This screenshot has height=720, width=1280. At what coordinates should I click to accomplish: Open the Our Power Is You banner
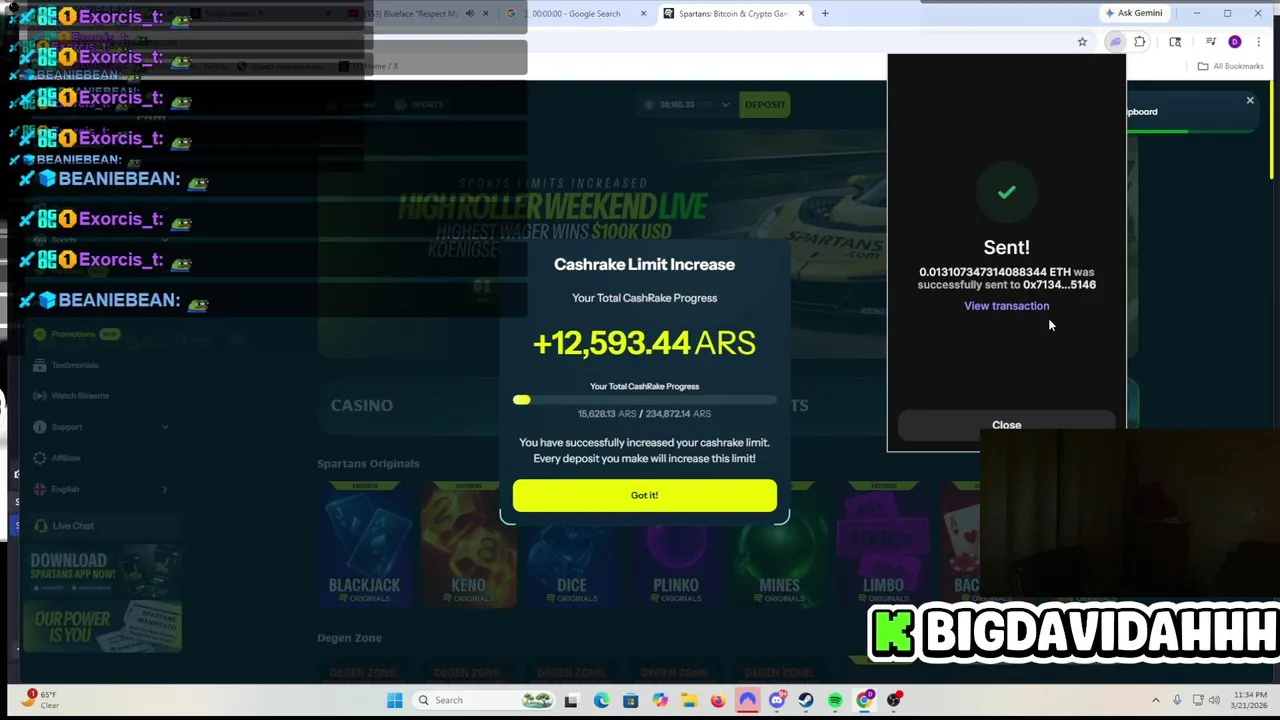[102, 629]
